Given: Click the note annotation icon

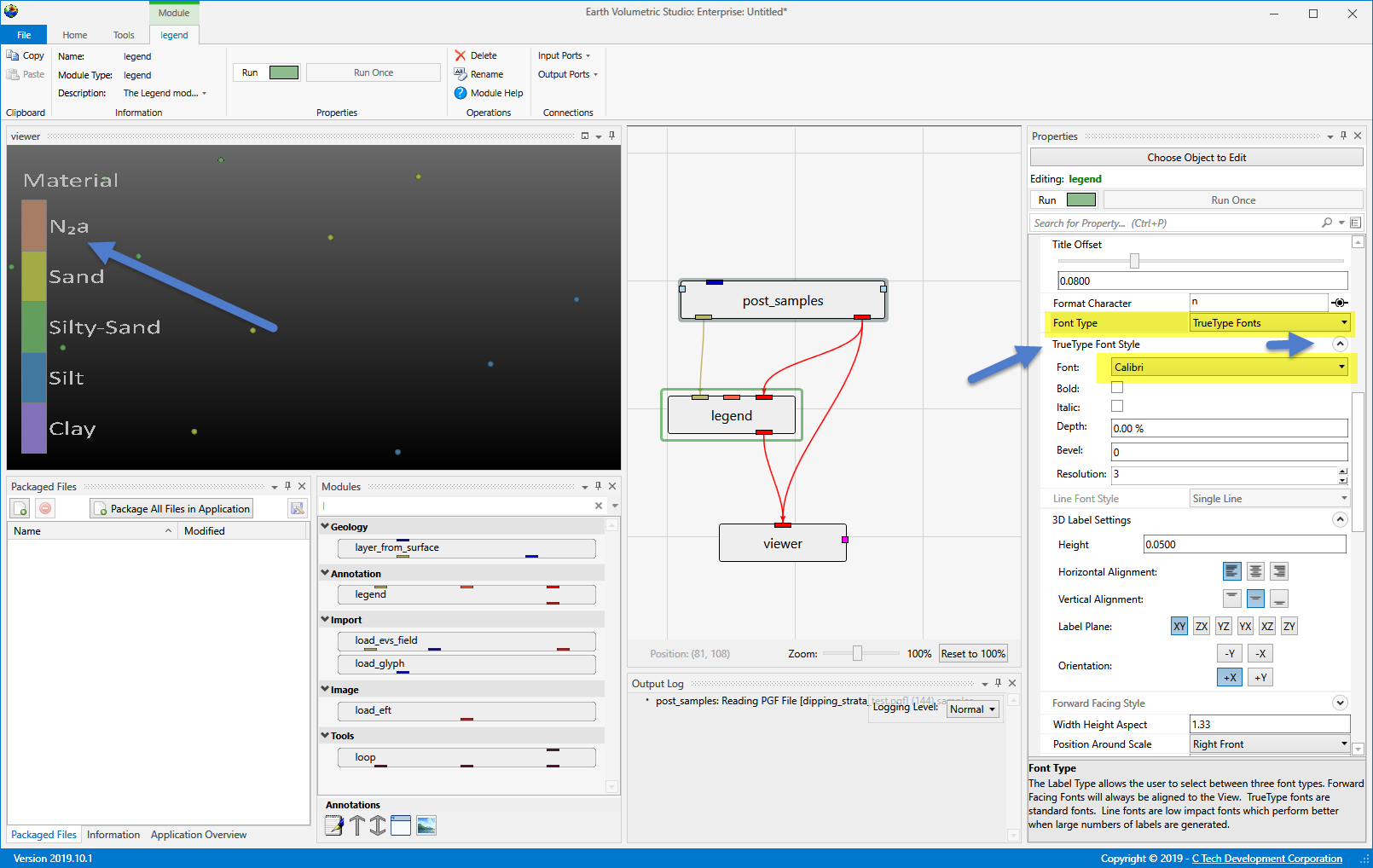Looking at the screenshot, I should pos(334,825).
